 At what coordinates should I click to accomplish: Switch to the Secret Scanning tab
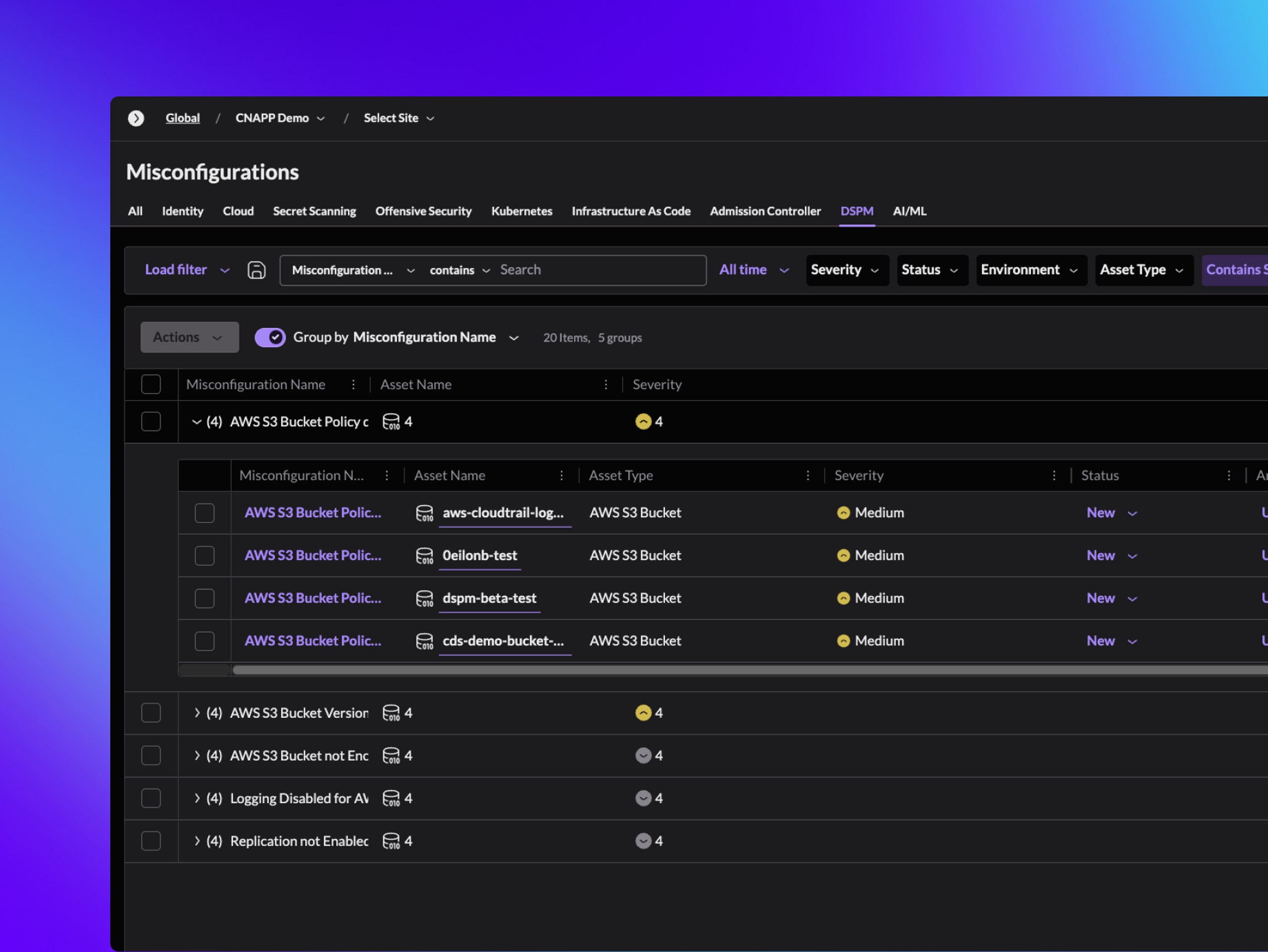tap(315, 212)
